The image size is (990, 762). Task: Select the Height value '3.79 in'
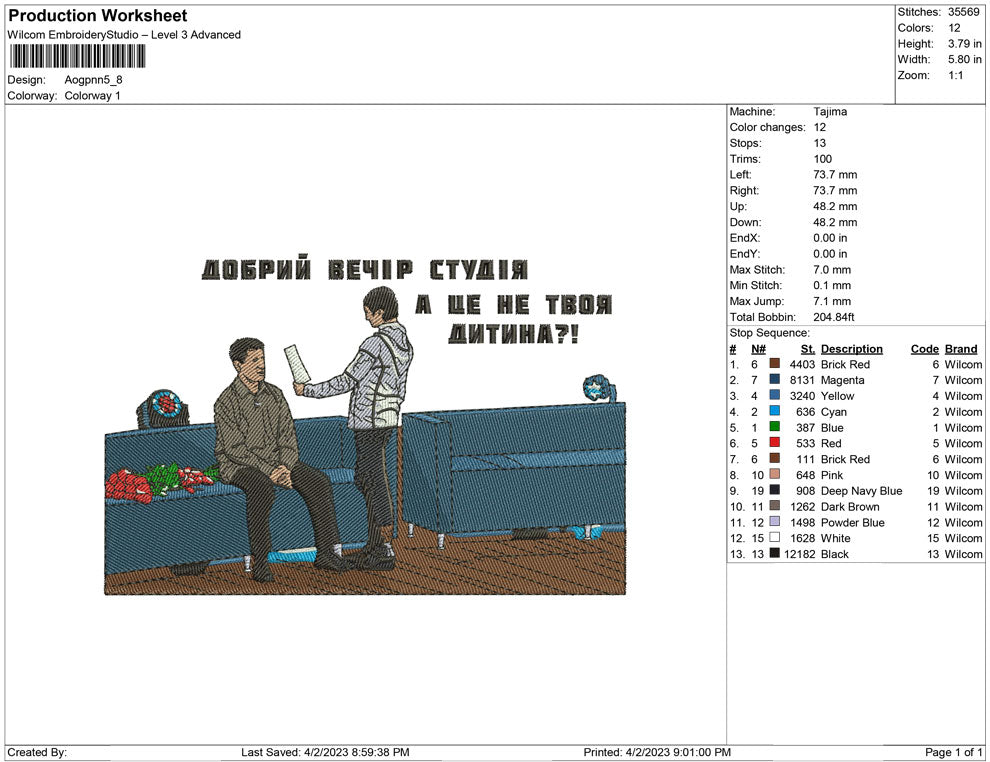965,44
